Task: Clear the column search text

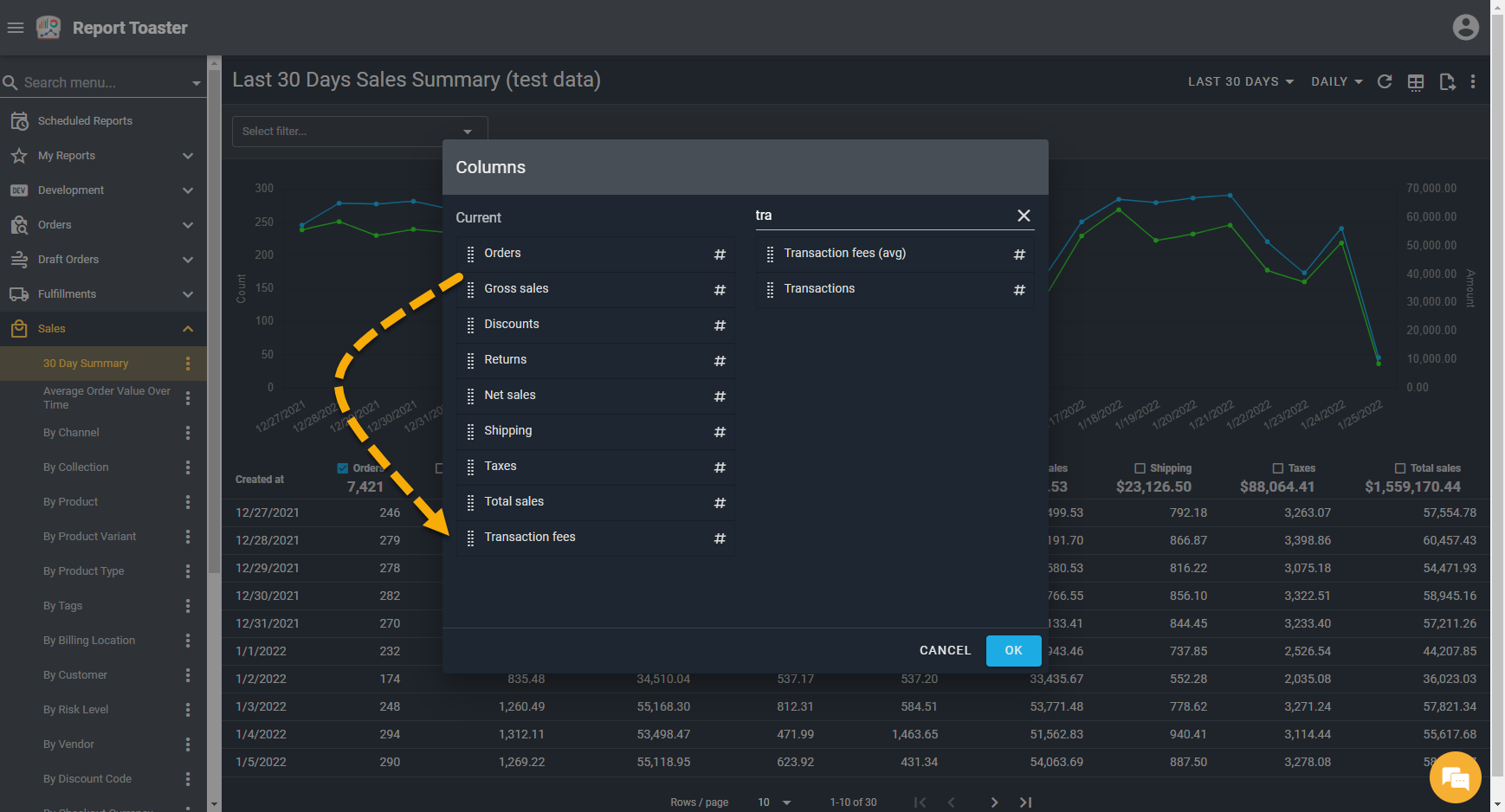Action: tap(1024, 216)
